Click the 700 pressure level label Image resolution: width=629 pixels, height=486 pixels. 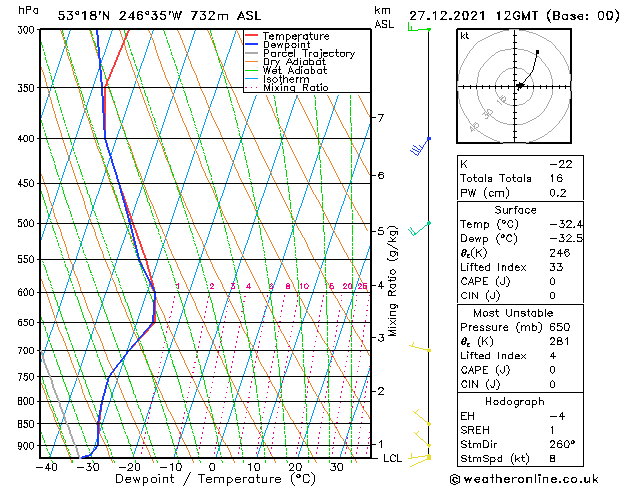(x=28, y=351)
